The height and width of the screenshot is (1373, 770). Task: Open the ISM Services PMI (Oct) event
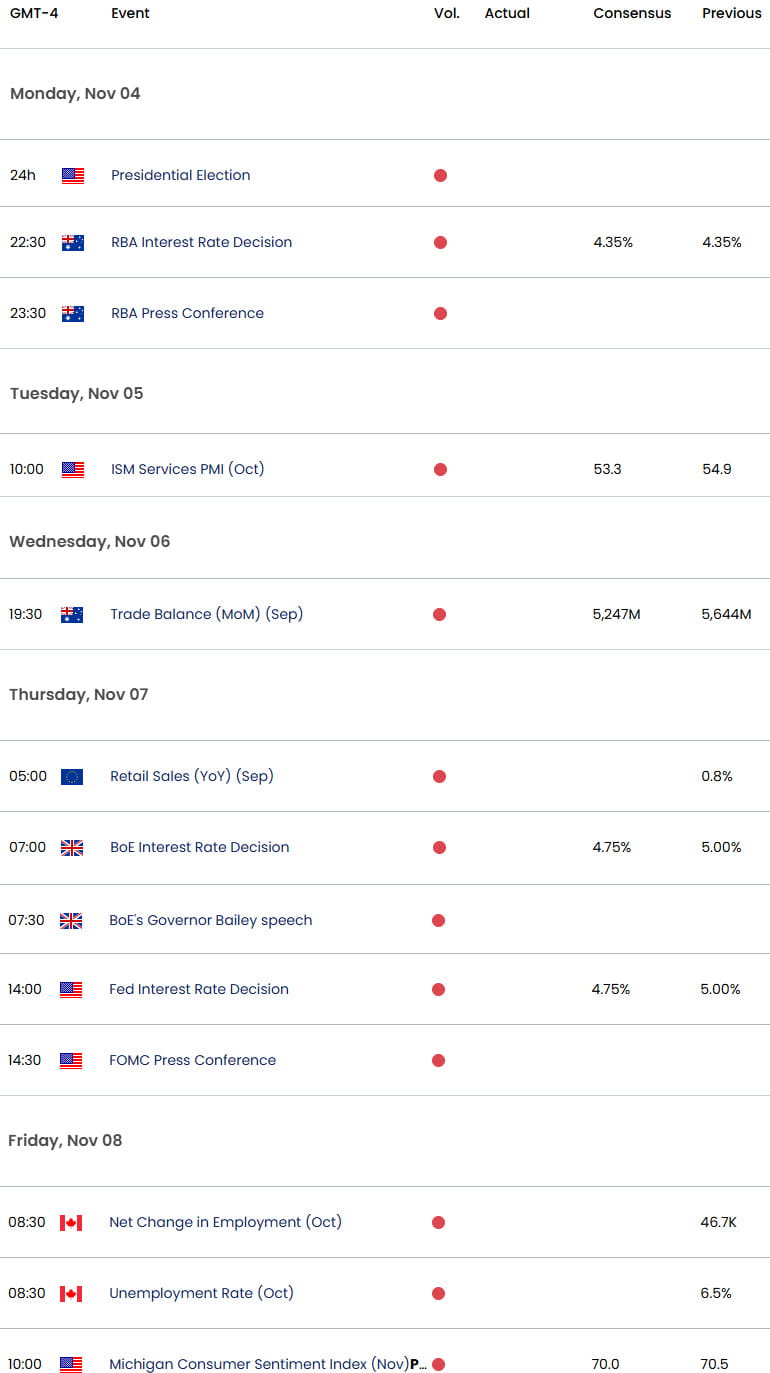(x=188, y=469)
